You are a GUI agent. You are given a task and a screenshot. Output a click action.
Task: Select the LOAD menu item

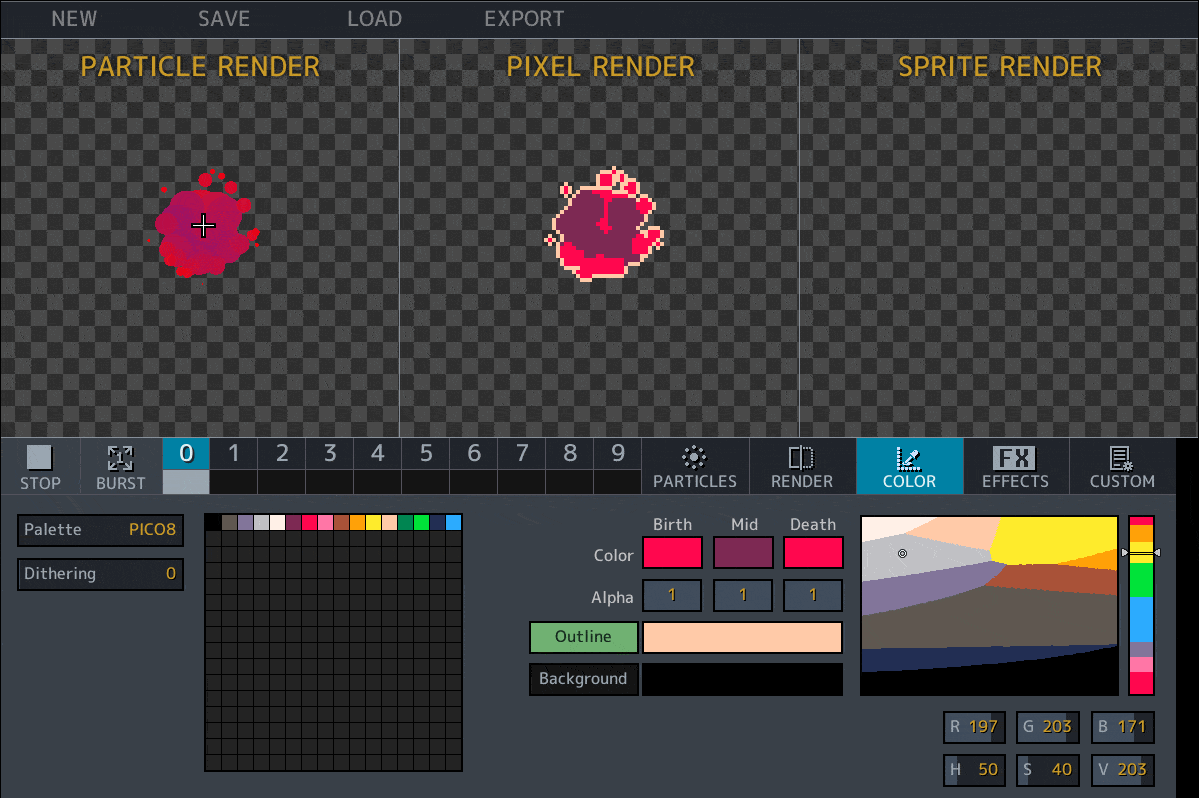click(374, 19)
